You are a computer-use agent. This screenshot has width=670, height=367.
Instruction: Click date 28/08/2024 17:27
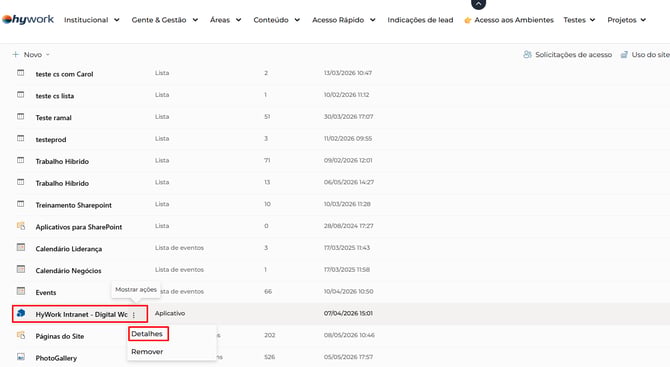[348, 226]
